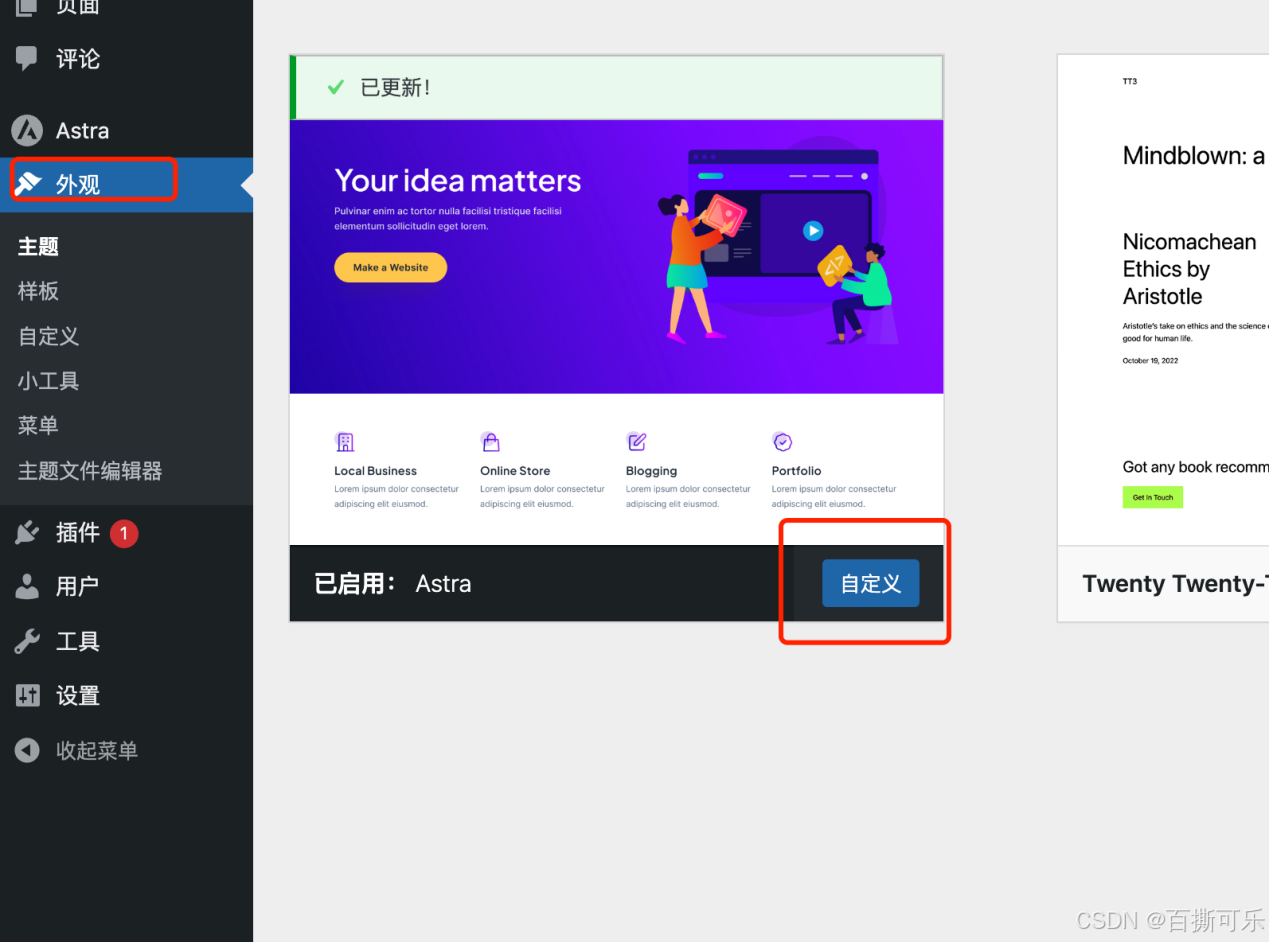Viewport: 1269px width, 942px height.
Task: Click the Online Store bag icon
Action: (490, 442)
